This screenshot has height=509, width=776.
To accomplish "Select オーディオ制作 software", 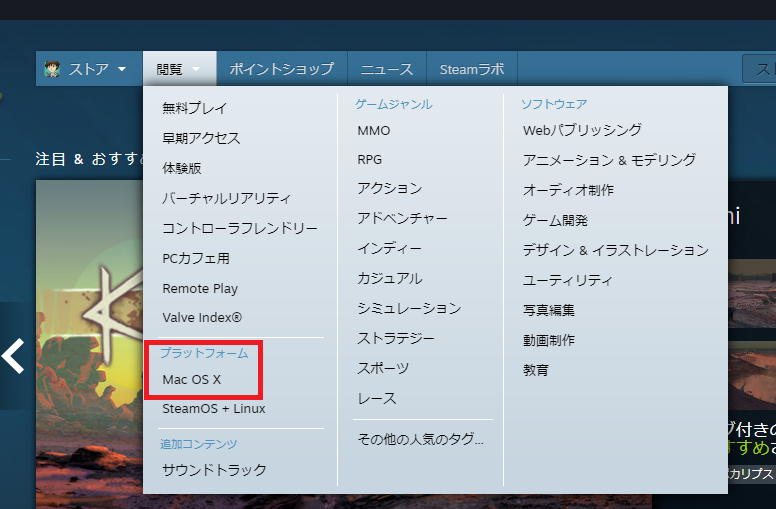I will (x=568, y=190).
